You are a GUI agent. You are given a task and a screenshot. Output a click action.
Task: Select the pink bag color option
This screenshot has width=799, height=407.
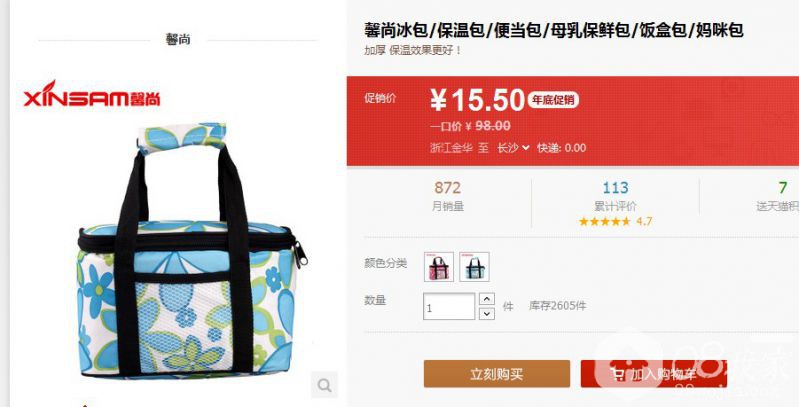click(x=439, y=266)
